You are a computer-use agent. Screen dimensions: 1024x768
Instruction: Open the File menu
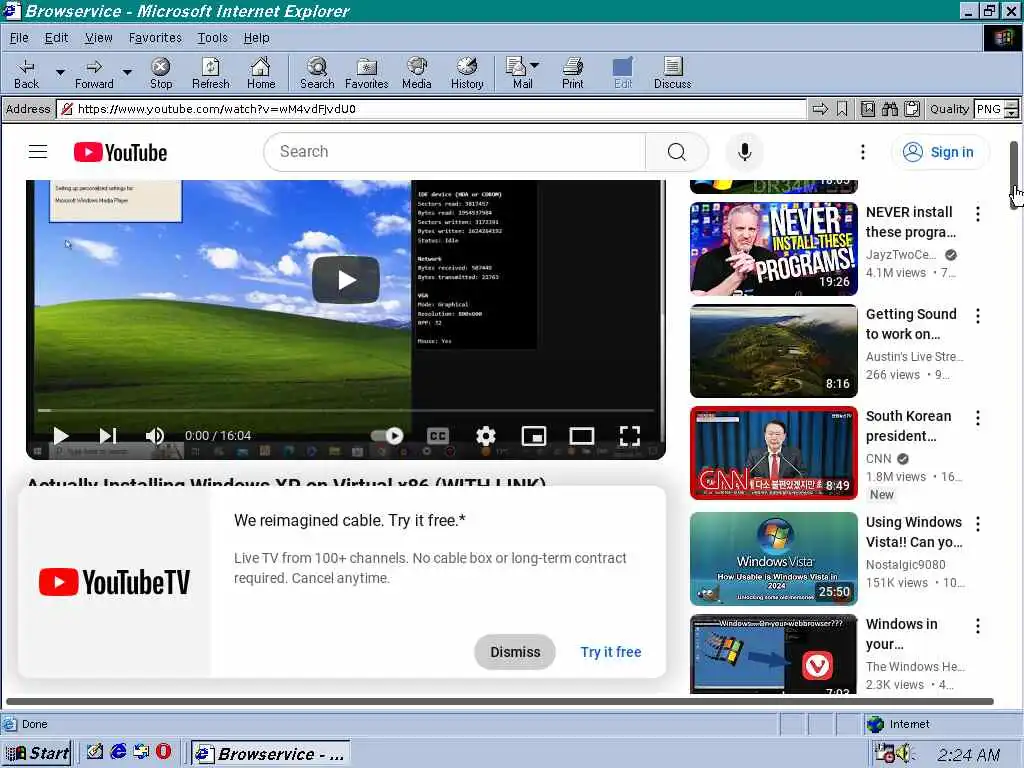tap(19, 38)
